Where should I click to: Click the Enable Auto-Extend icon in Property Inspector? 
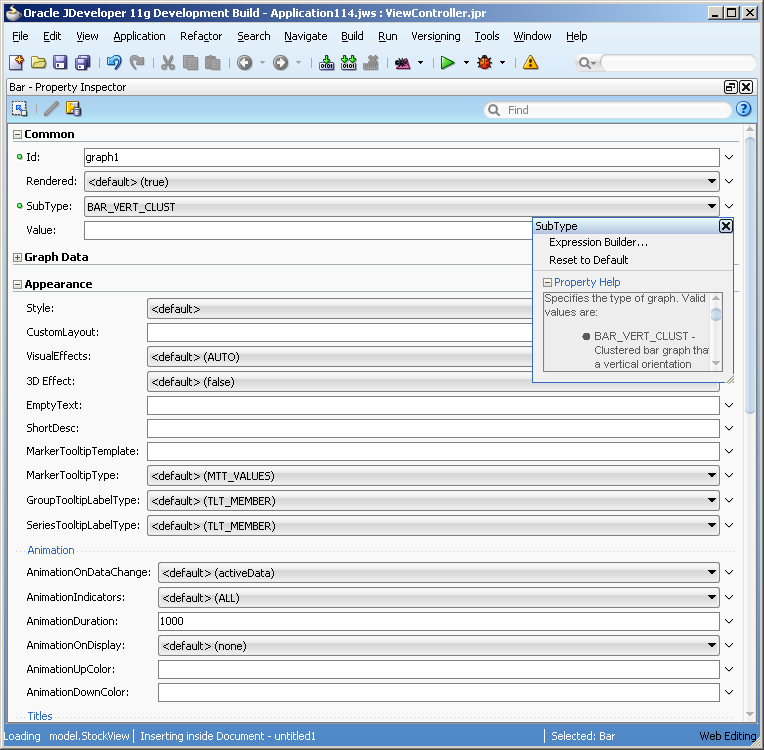(19, 109)
